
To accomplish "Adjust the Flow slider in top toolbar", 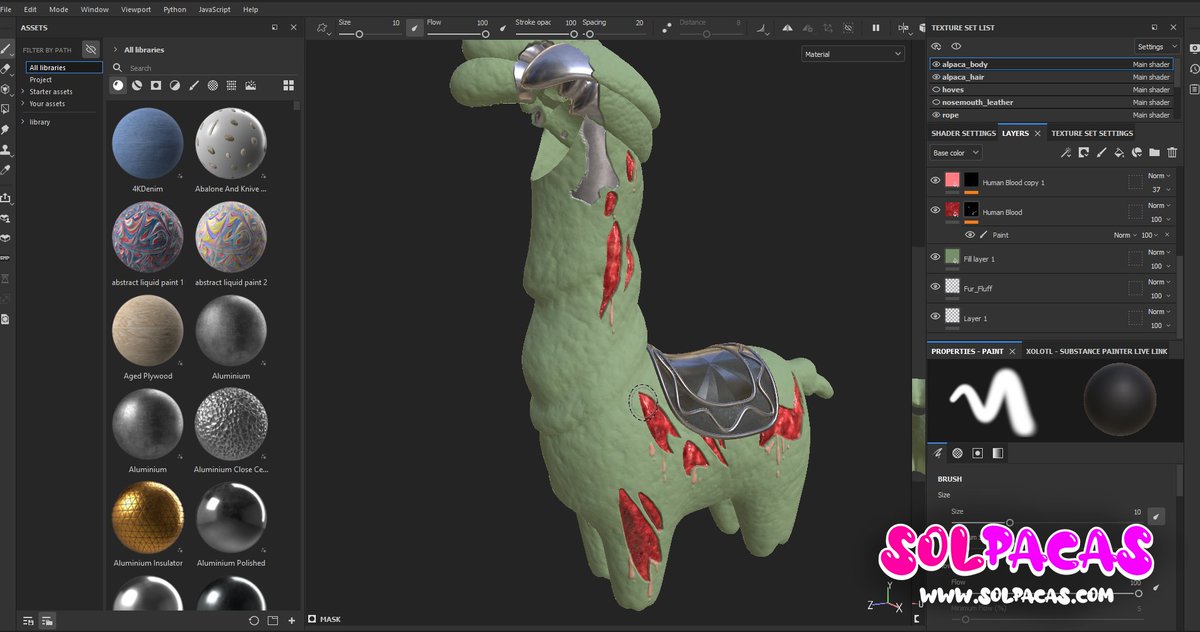I will [458, 34].
